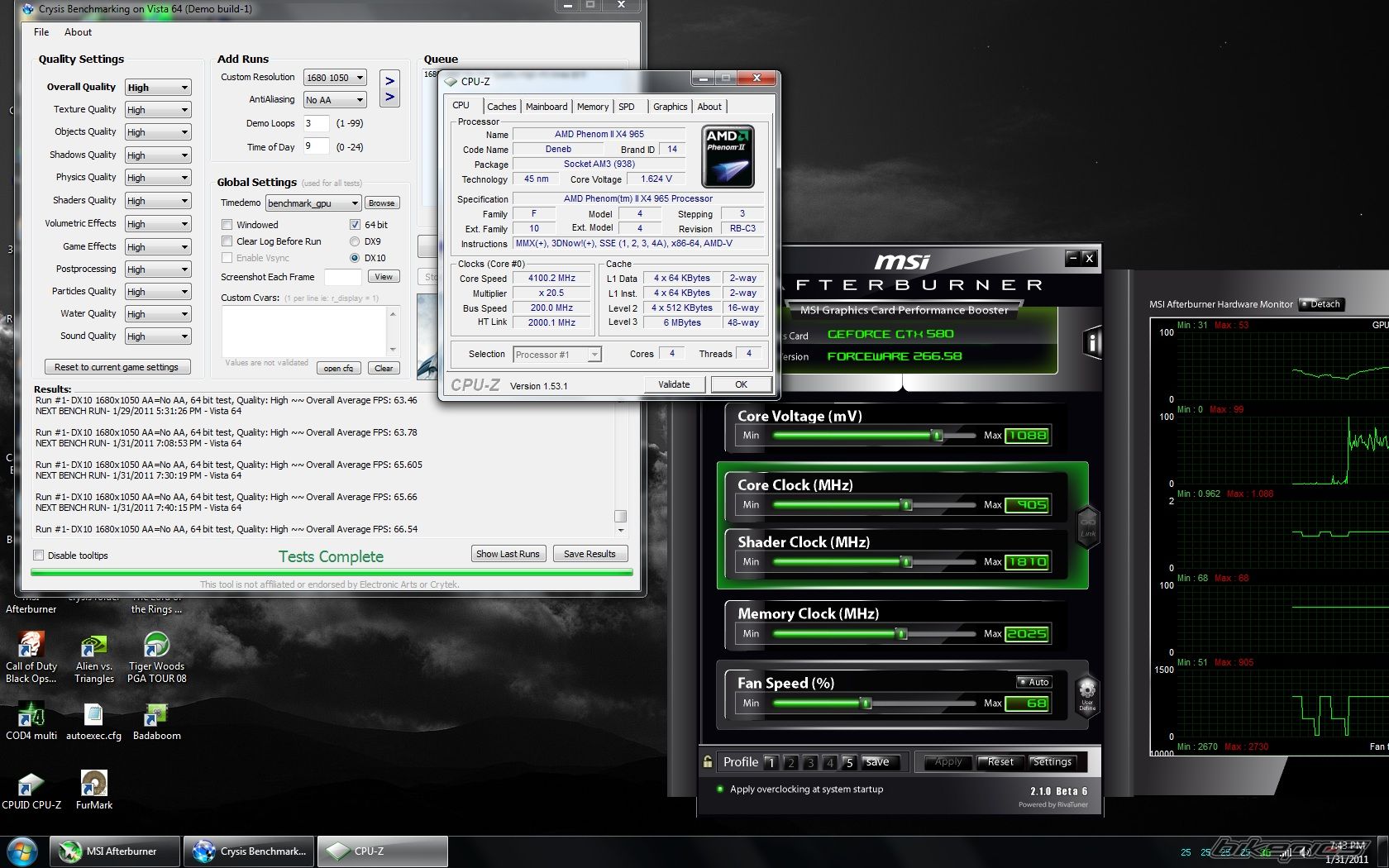Image resolution: width=1389 pixels, height=868 pixels.
Task: Launch CPUID CPU-Z desktop shortcut
Action: tap(31, 789)
